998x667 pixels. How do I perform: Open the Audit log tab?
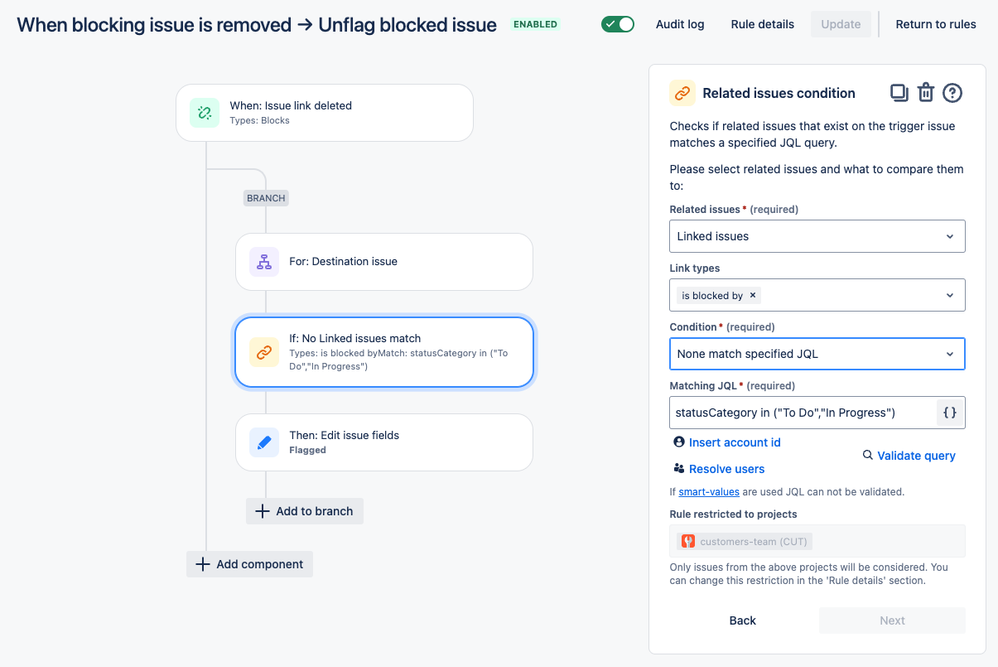680,24
